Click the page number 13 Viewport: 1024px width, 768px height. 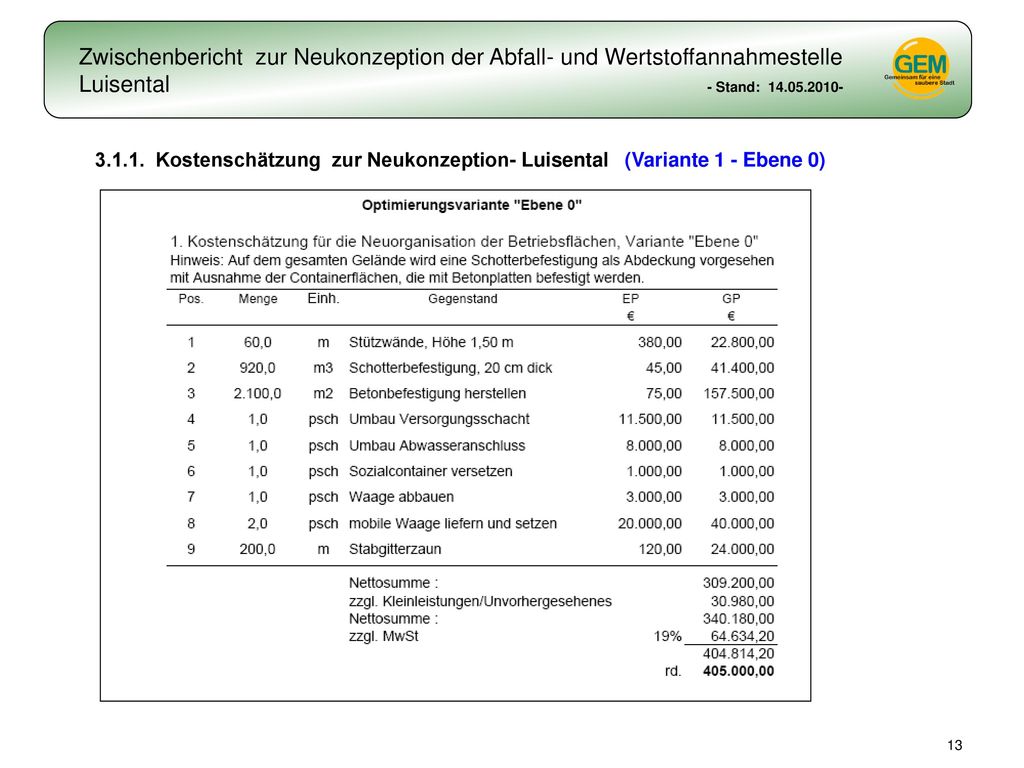tap(954, 745)
